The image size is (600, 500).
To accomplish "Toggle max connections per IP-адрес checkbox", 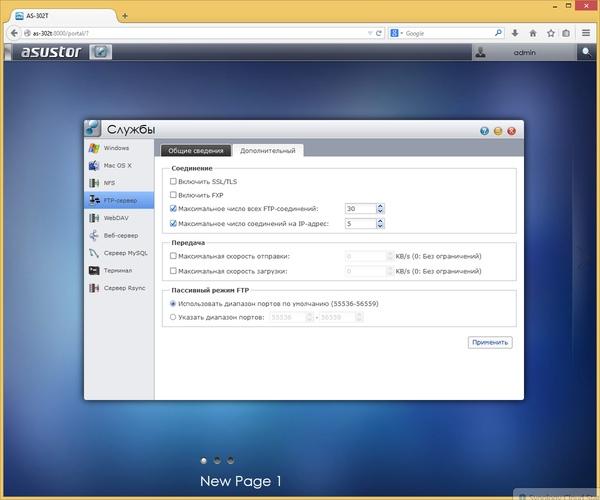I will (x=173, y=223).
